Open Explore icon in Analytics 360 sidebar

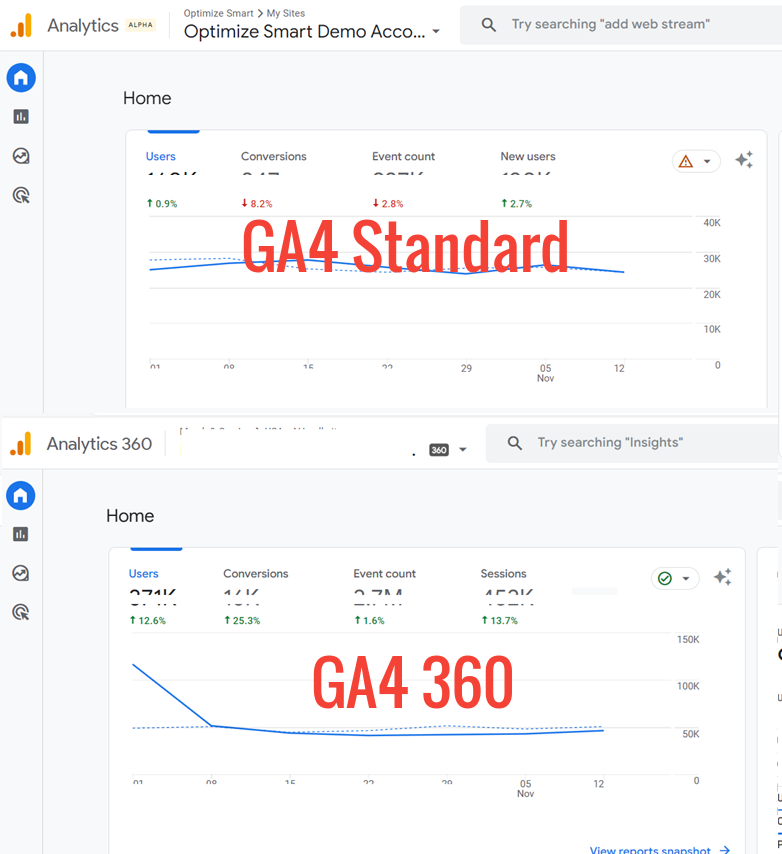tap(21, 573)
